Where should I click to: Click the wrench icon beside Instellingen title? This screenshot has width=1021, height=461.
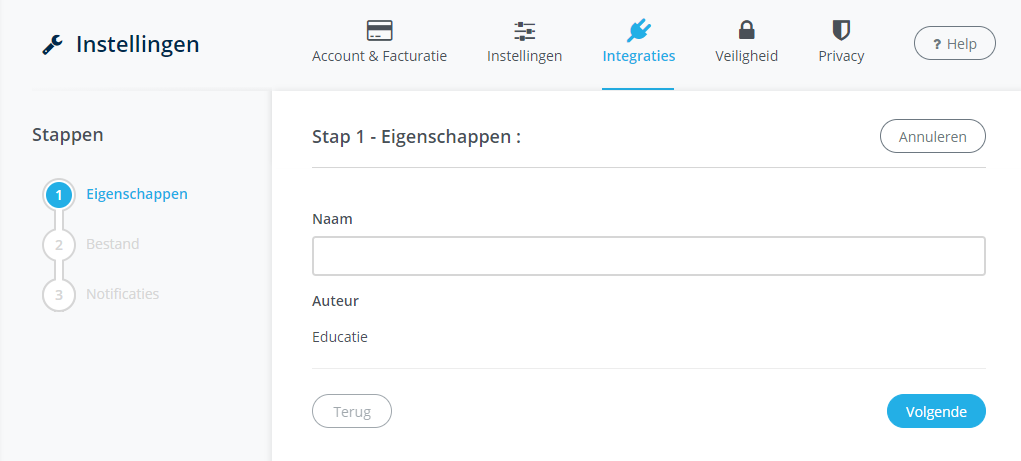click(x=52, y=45)
